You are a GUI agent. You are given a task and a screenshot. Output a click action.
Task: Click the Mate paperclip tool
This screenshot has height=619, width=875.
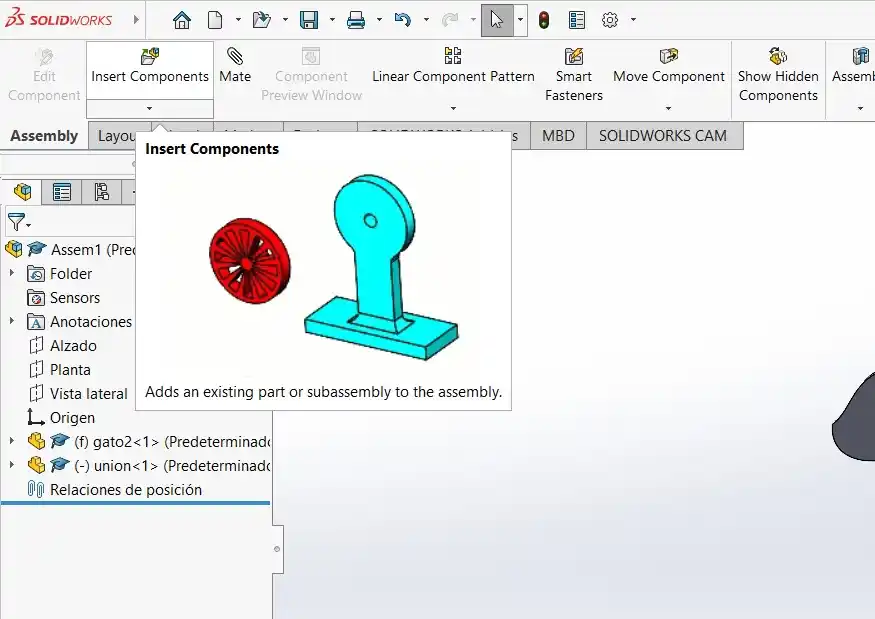[235, 66]
